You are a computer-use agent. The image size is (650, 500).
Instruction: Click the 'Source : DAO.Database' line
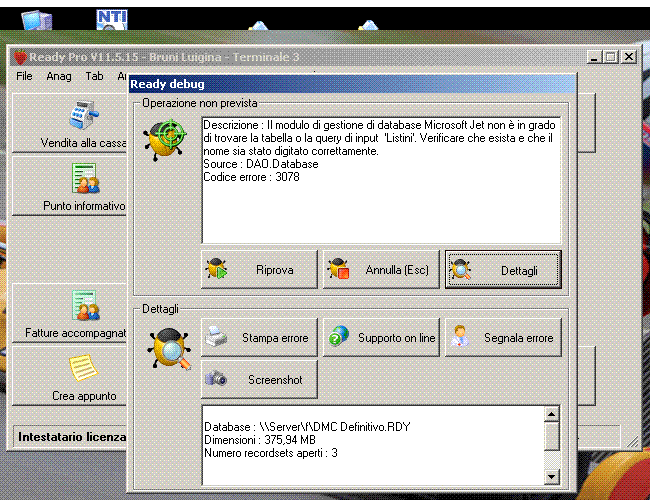click(261, 164)
